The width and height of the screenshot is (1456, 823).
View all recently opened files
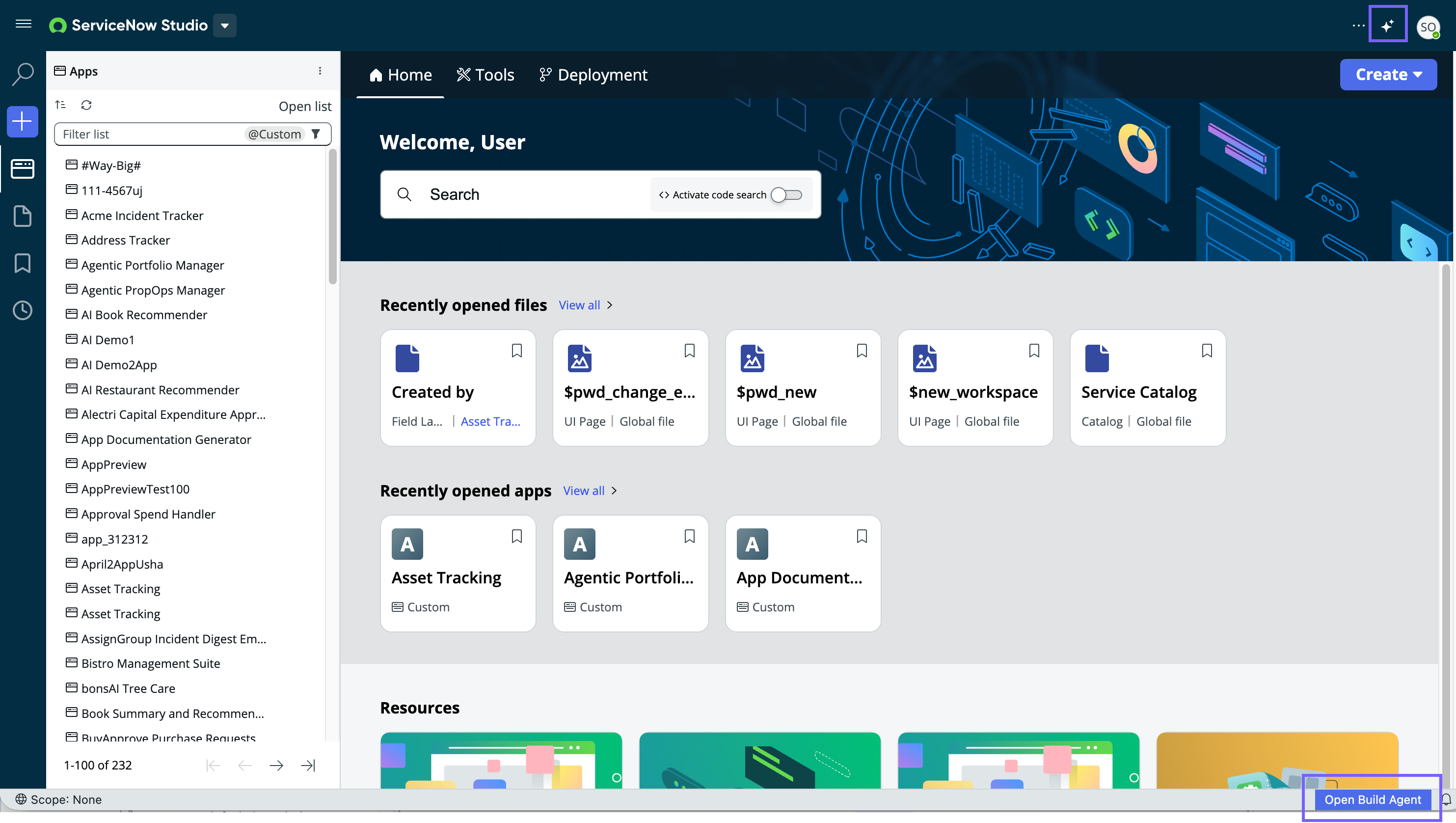tap(579, 305)
